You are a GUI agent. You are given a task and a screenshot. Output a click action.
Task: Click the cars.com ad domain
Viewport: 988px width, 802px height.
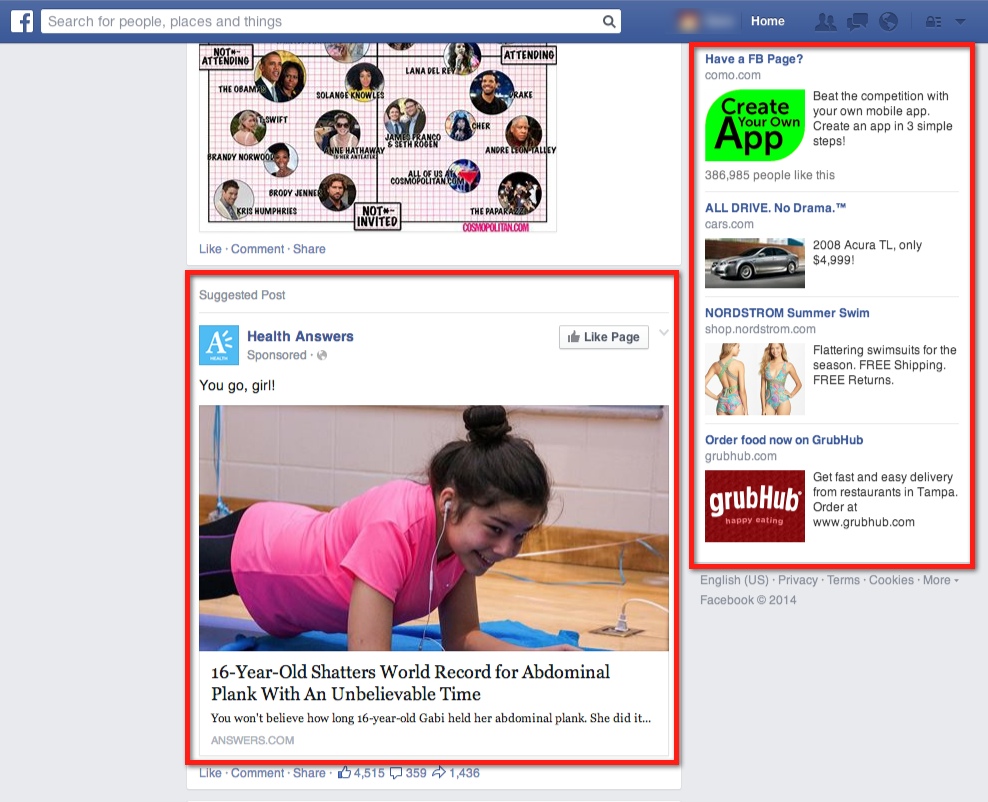point(728,224)
